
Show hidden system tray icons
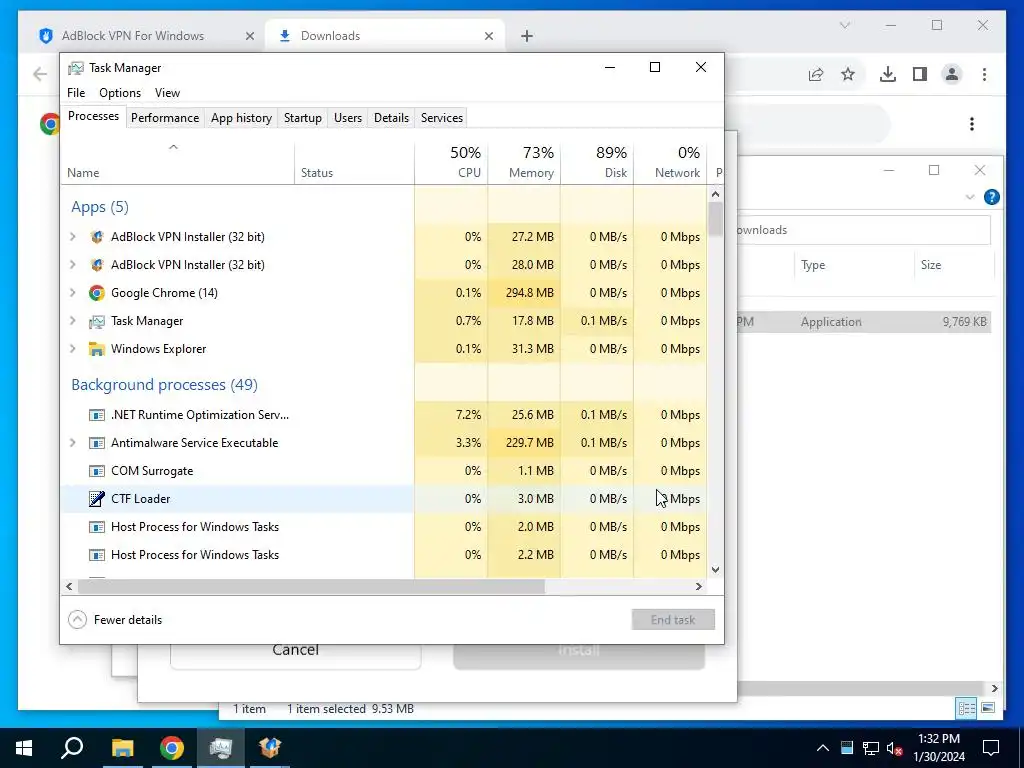[823, 748]
